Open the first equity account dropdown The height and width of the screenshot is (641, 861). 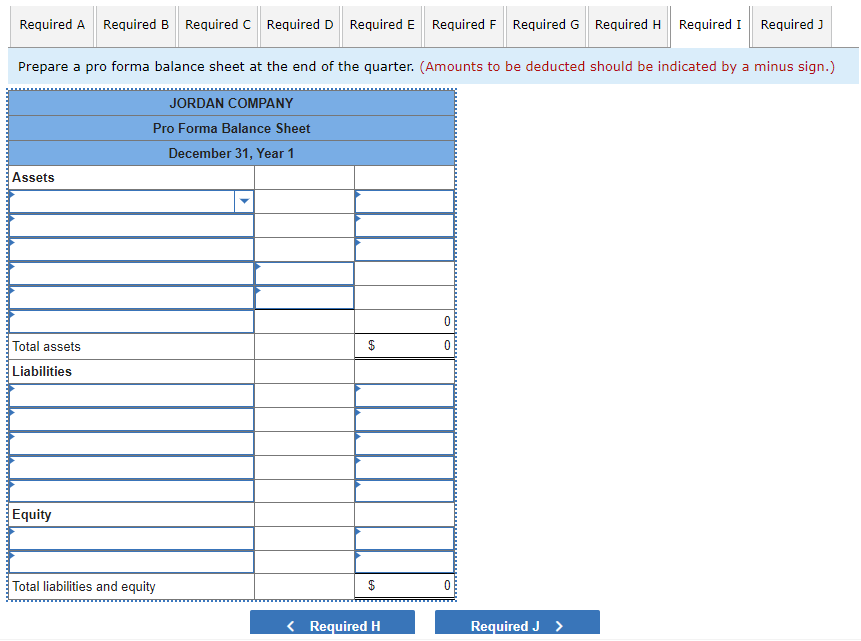pos(130,537)
